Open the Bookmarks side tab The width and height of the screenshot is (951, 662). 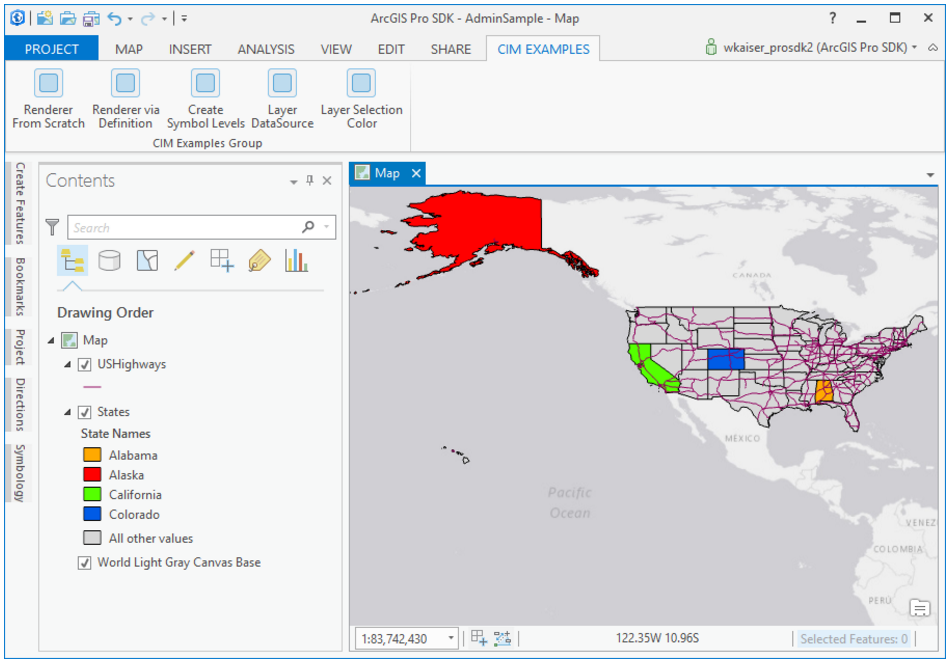click(x=19, y=286)
